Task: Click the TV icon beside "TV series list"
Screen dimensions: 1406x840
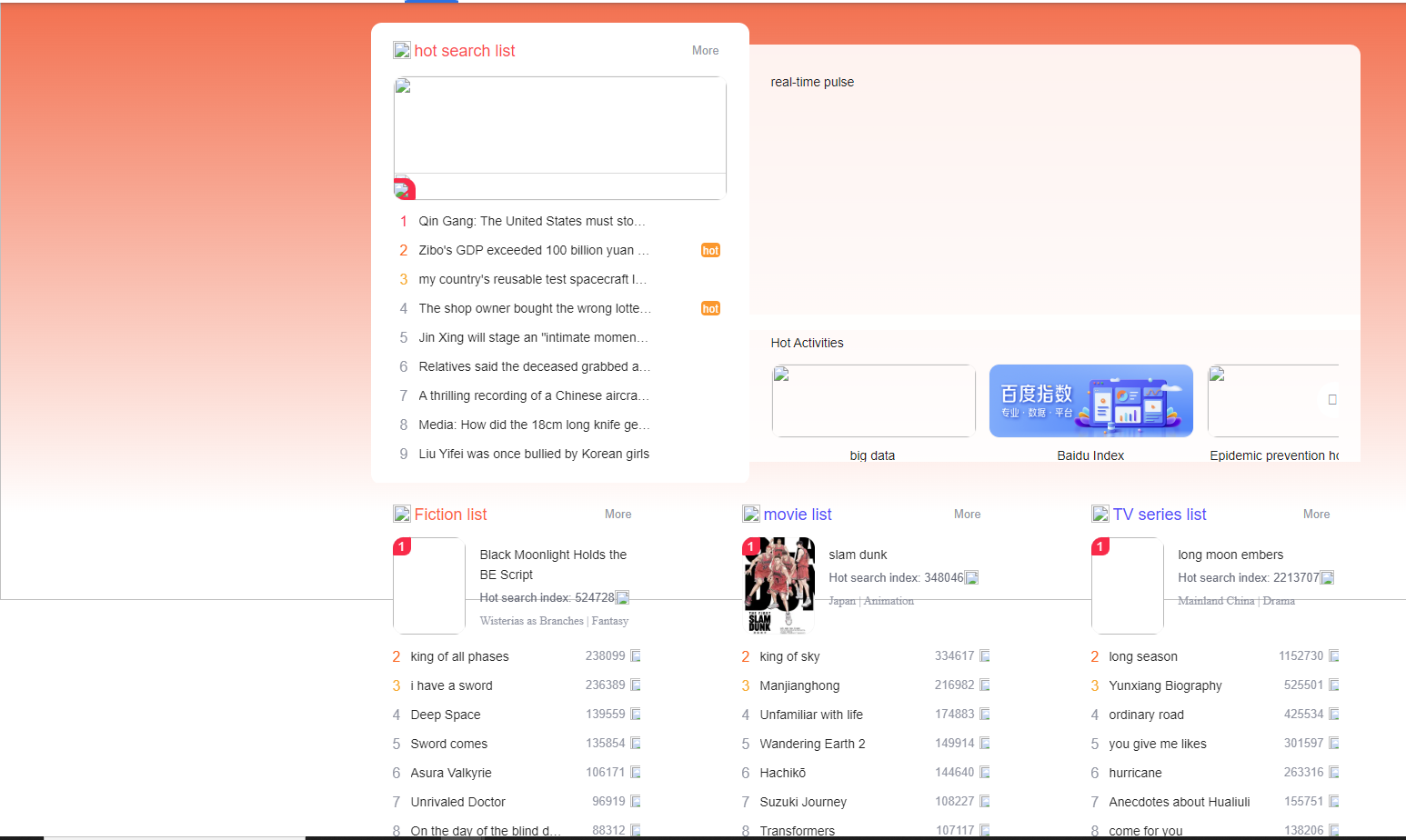Action: click(x=1100, y=514)
